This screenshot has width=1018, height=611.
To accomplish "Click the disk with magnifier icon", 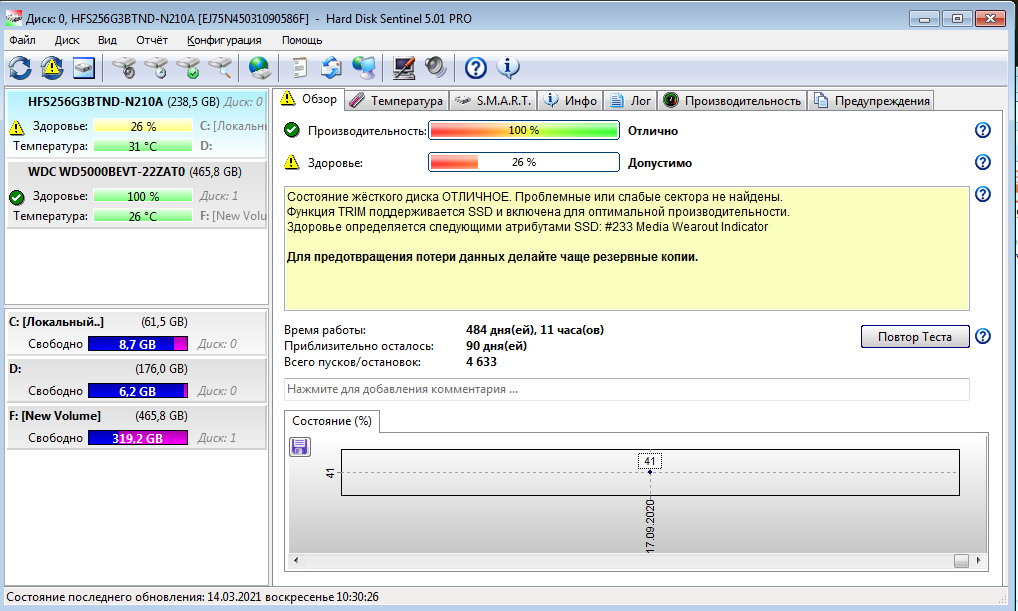I will [x=220, y=68].
